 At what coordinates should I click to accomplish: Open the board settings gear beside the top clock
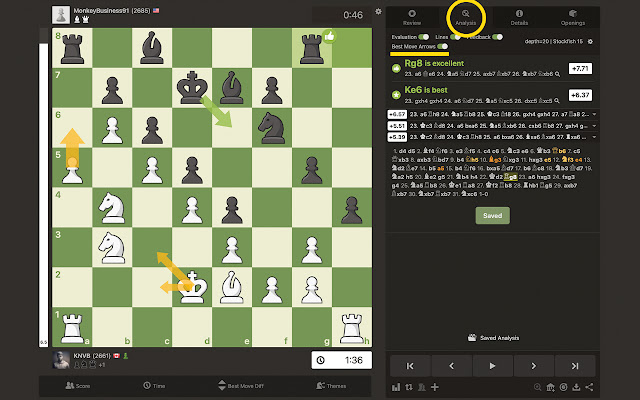(x=378, y=12)
